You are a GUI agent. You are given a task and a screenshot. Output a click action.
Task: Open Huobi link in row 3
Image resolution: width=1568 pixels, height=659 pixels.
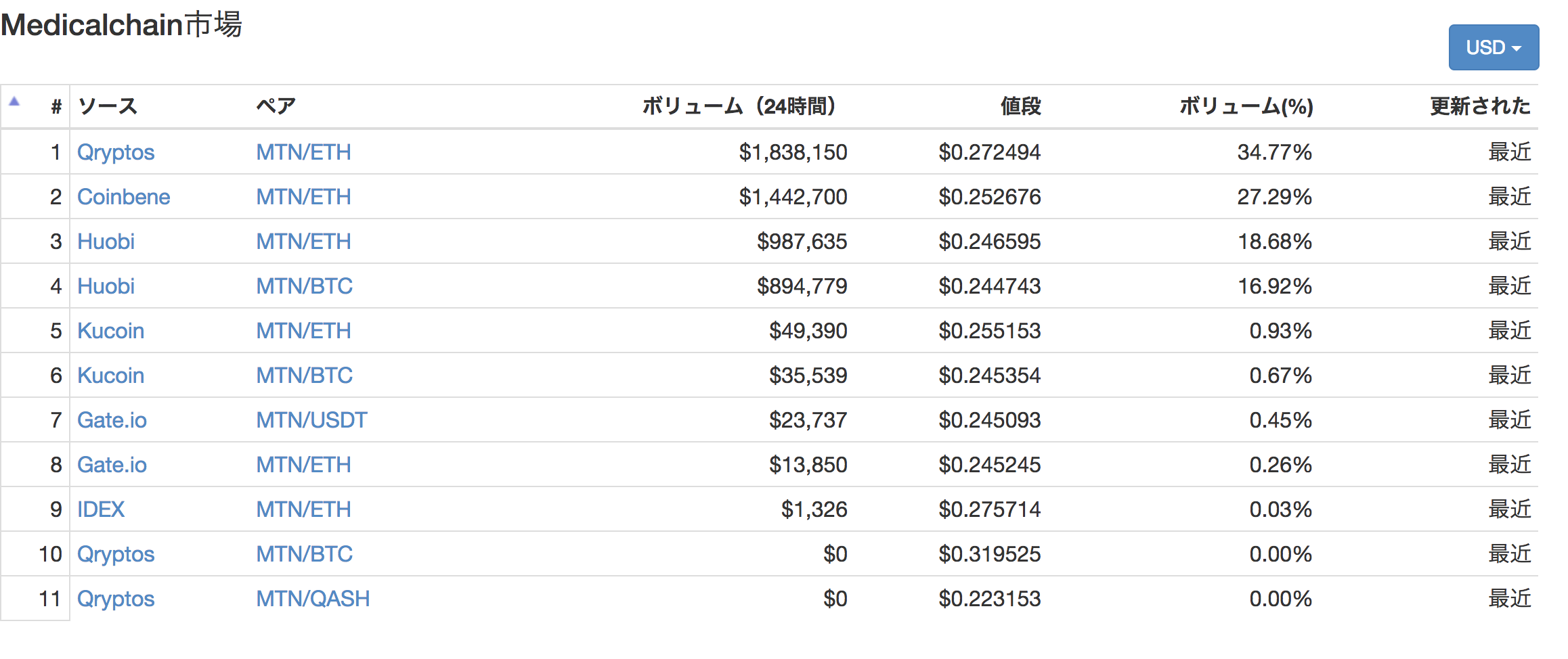[x=106, y=242]
